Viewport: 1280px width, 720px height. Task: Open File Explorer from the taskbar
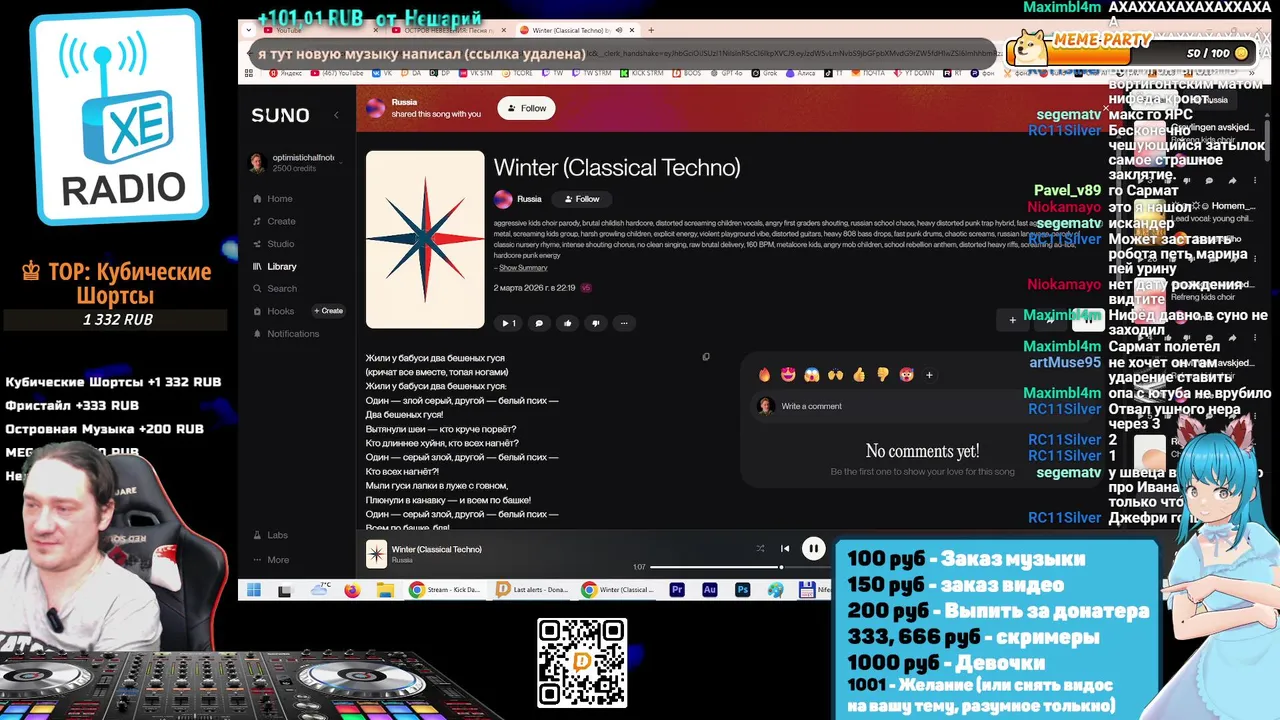(x=385, y=590)
